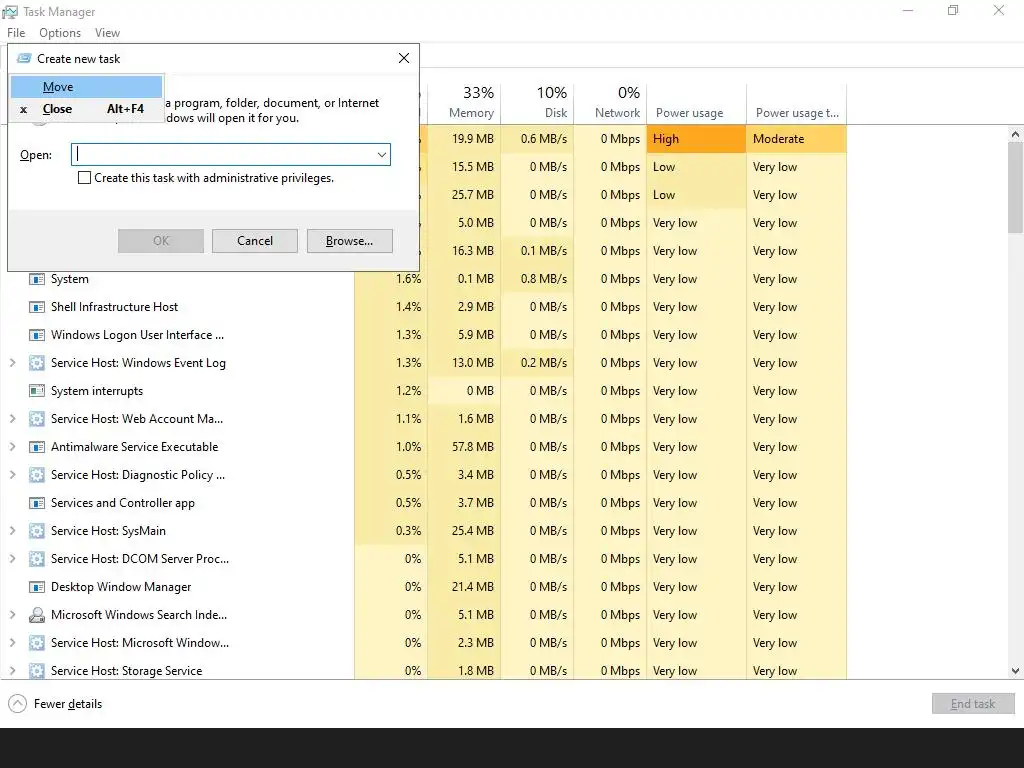Image resolution: width=1024 pixels, height=768 pixels.
Task: Expand Service Host: Microsoft Windows row
Action: click(12, 643)
